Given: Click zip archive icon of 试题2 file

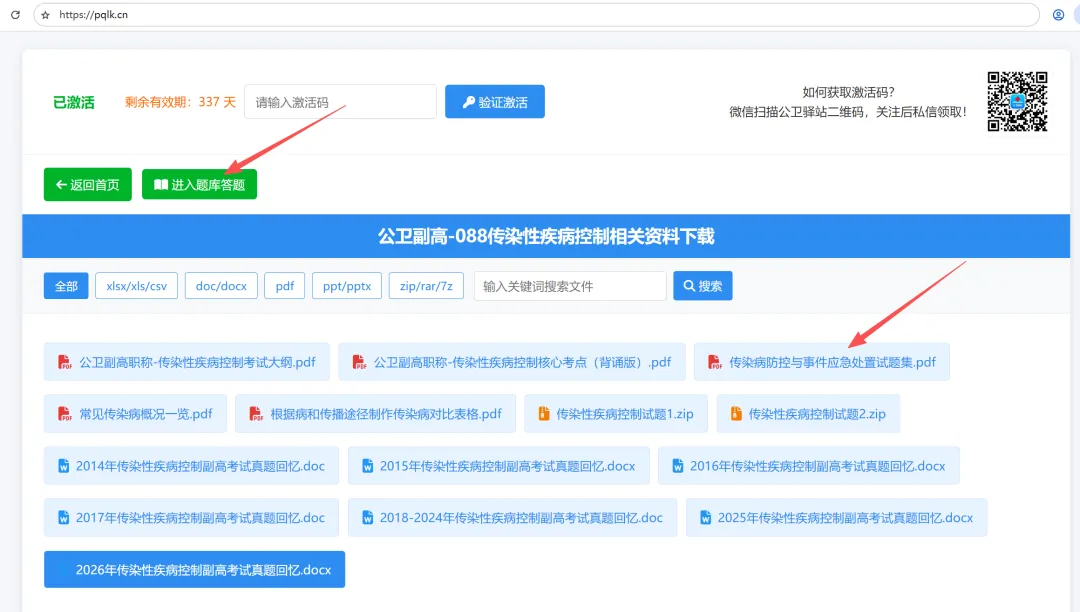Looking at the screenshot, I should coord(736,414).
